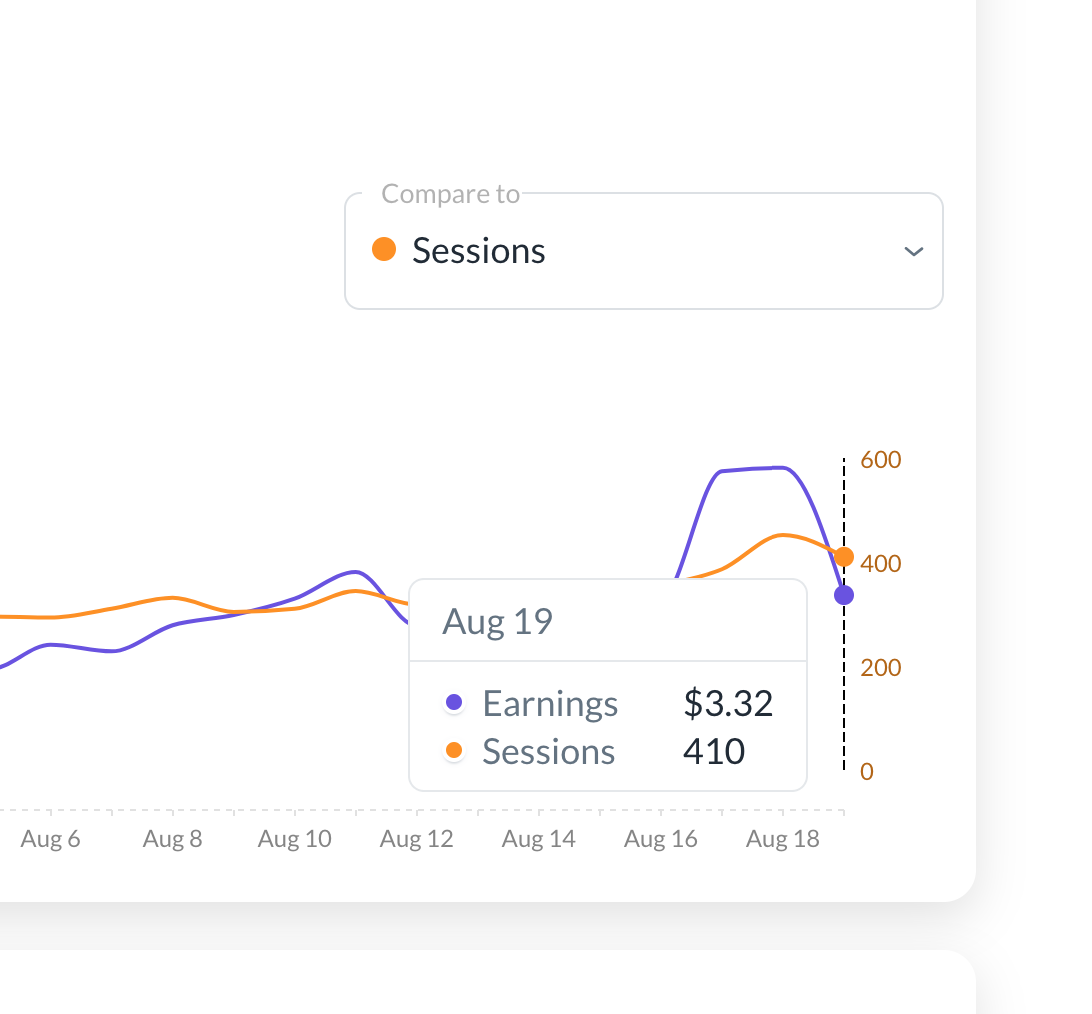This screenshot has width=1092, height=1014.
Task: Click the $3.32 earnings value
Action: pos(728,704)
